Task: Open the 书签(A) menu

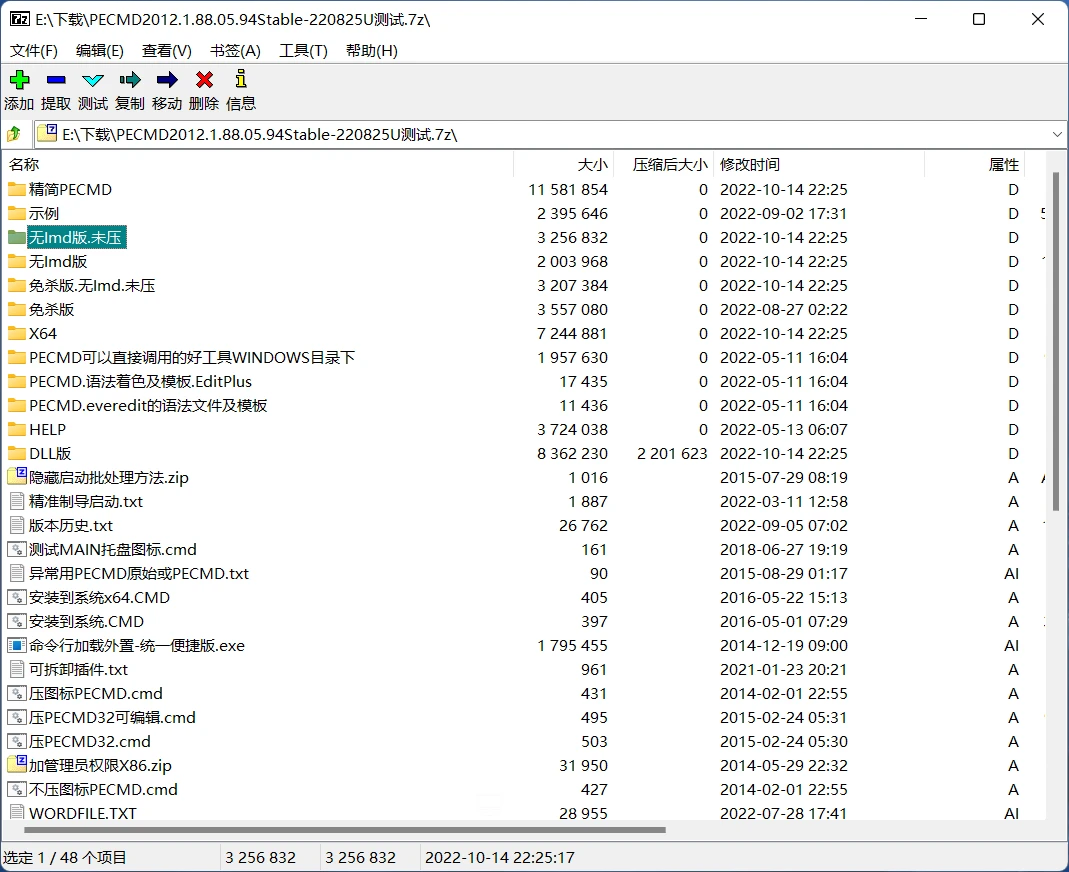Action: pyautogui.click(x=235, y=50)
